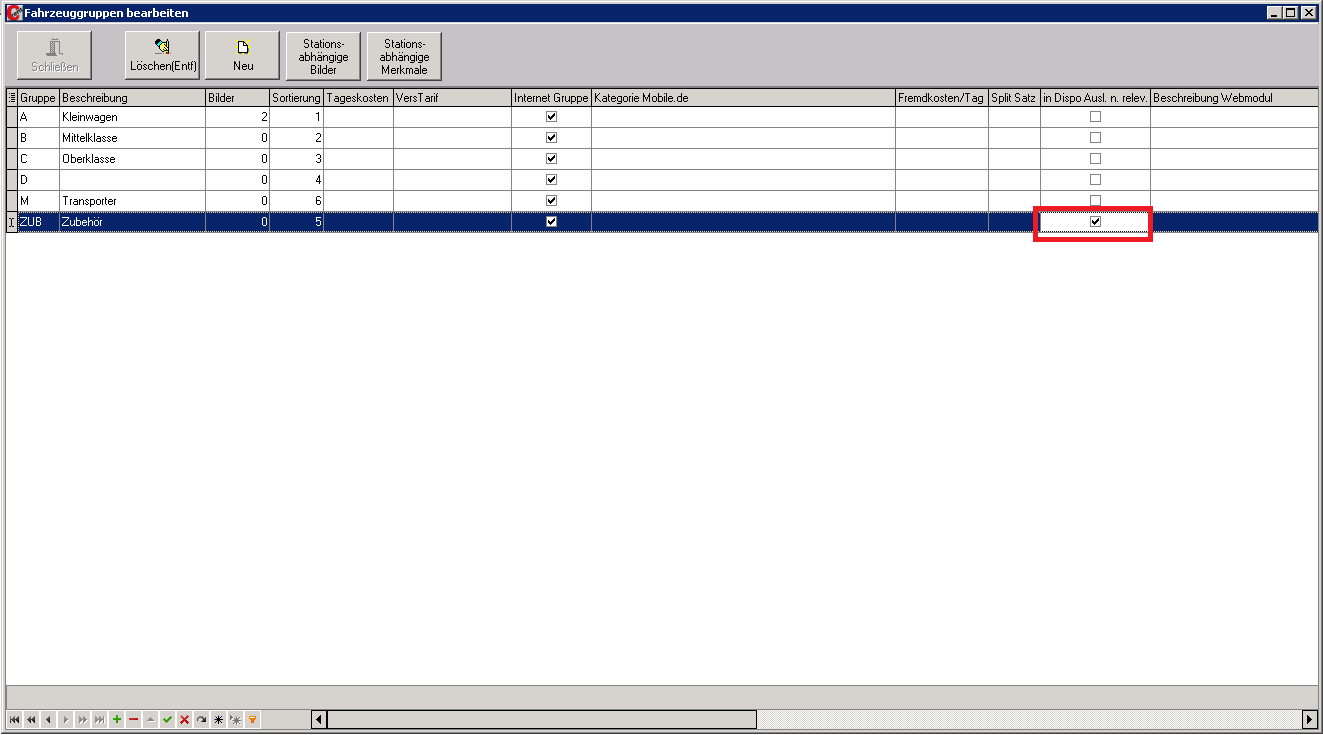Click the VersTarif column header
Screen dimensions: 1323x735
point(452,98)
